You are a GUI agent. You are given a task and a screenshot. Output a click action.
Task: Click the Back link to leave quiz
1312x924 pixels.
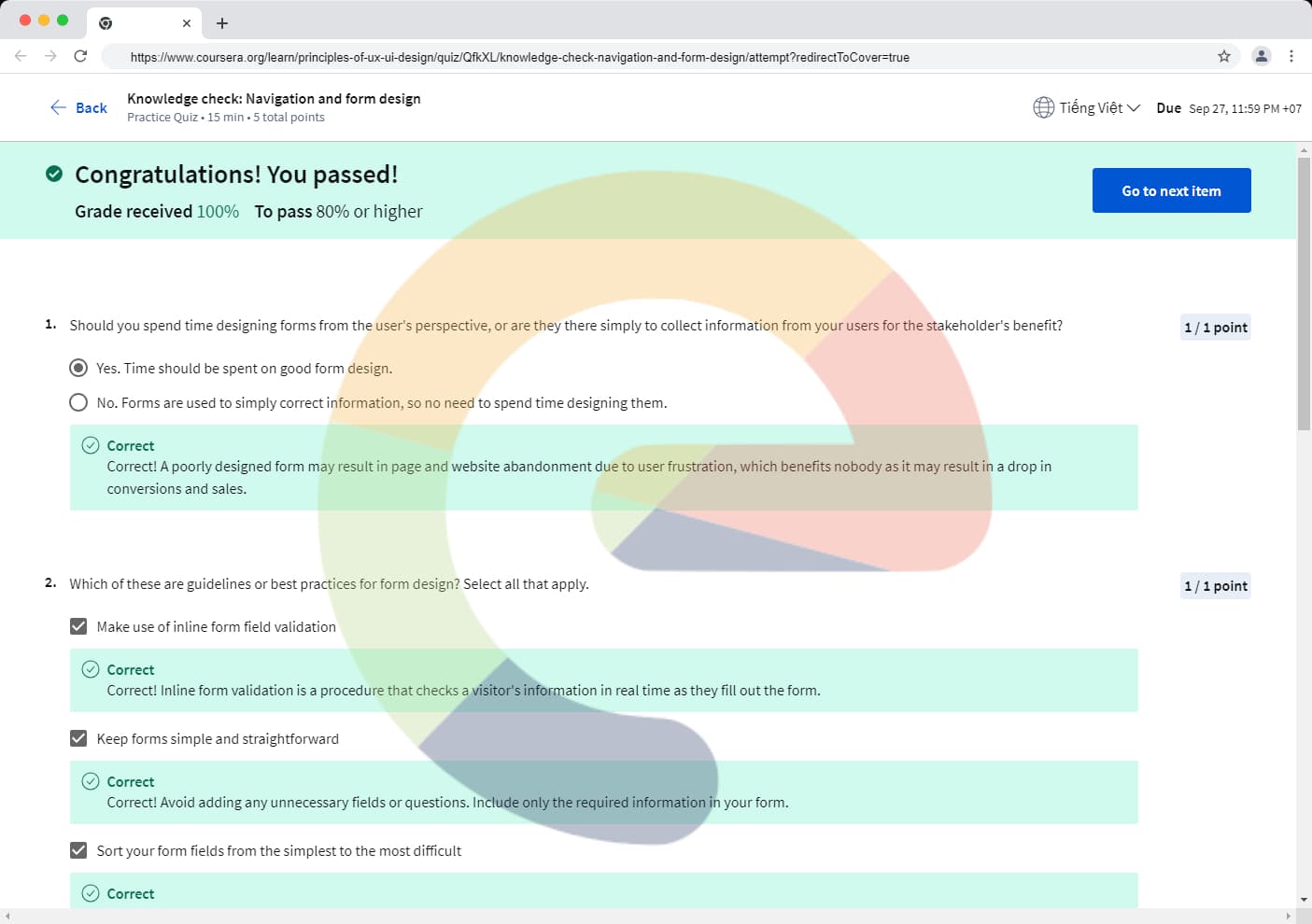click(79, 107)
